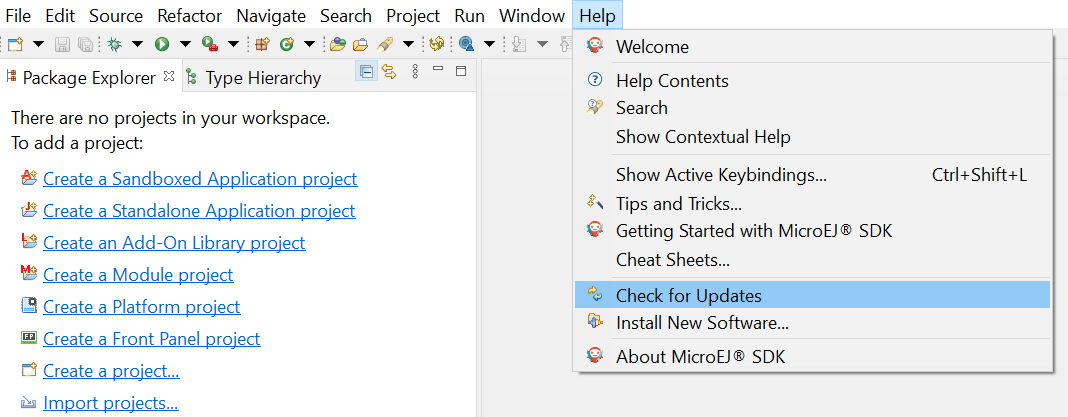Click the New wizard toolbar icon
Screen dimensions: 1068x417
pyautogui.click(x=15, y=44)
